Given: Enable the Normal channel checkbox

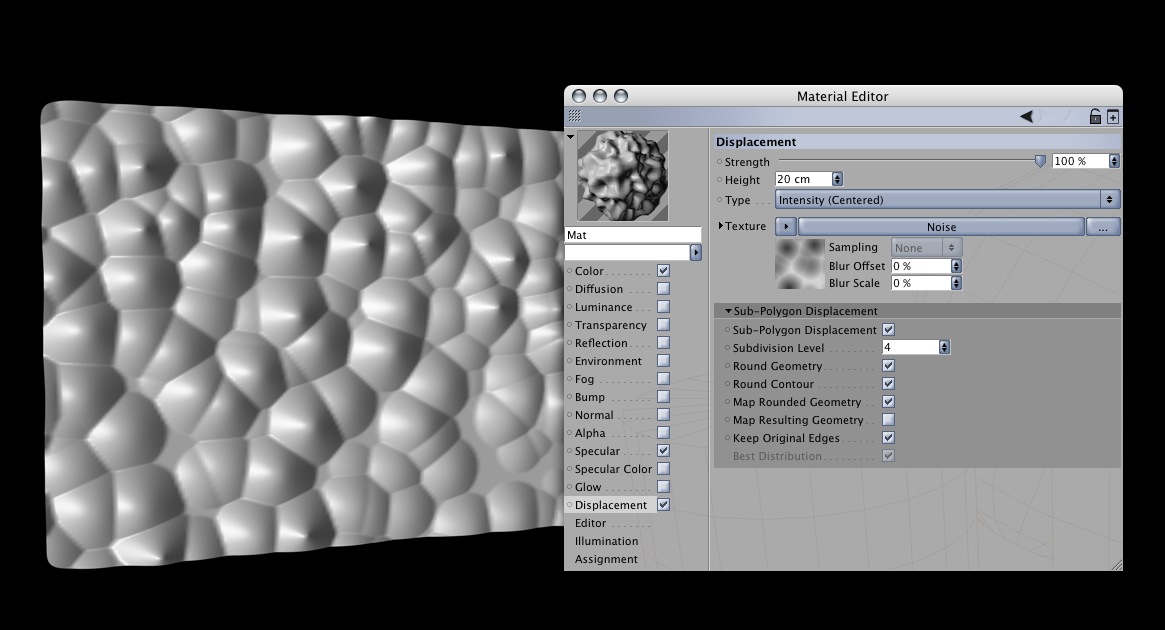Looking at the screenshot, I should coord(663,415).
